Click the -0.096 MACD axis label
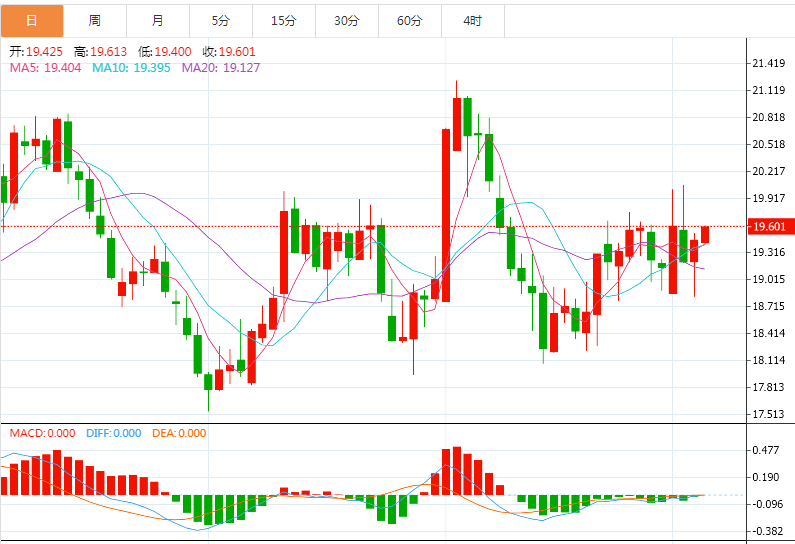Screen dimensions: 795x544 click(x=766, y=504)
